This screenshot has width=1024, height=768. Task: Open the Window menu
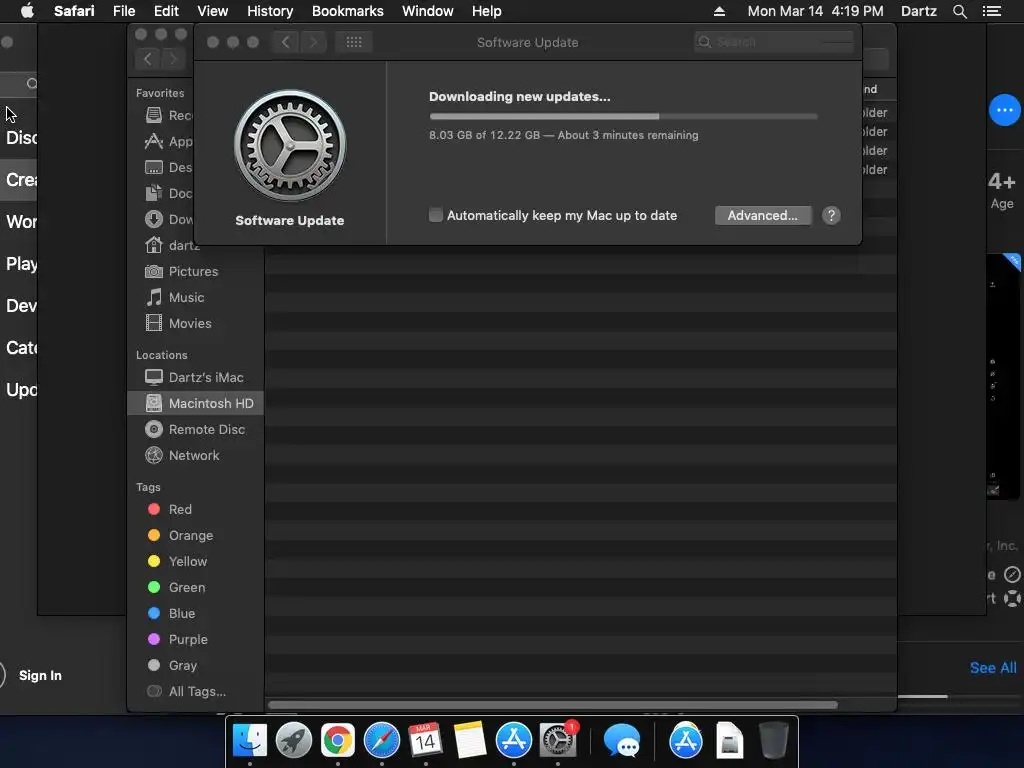[427, 11]
